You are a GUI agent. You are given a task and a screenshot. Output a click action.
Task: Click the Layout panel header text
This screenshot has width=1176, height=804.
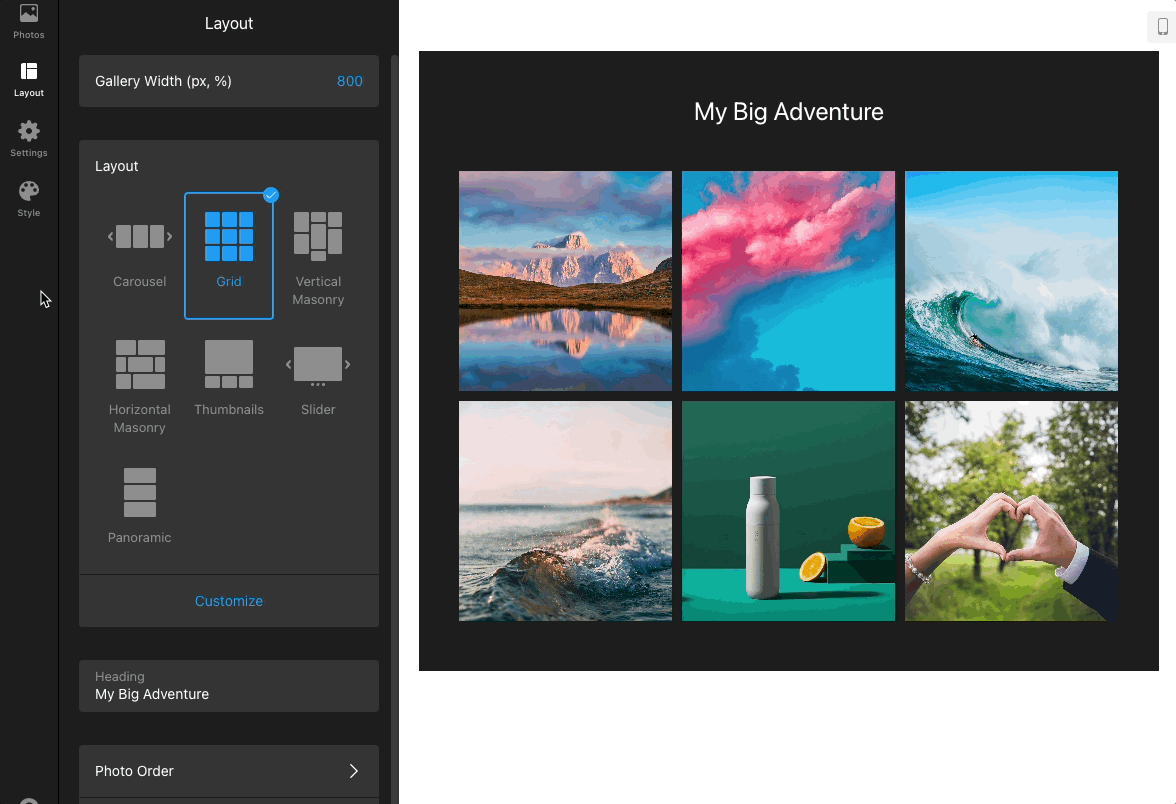click(x=229, y=23)
